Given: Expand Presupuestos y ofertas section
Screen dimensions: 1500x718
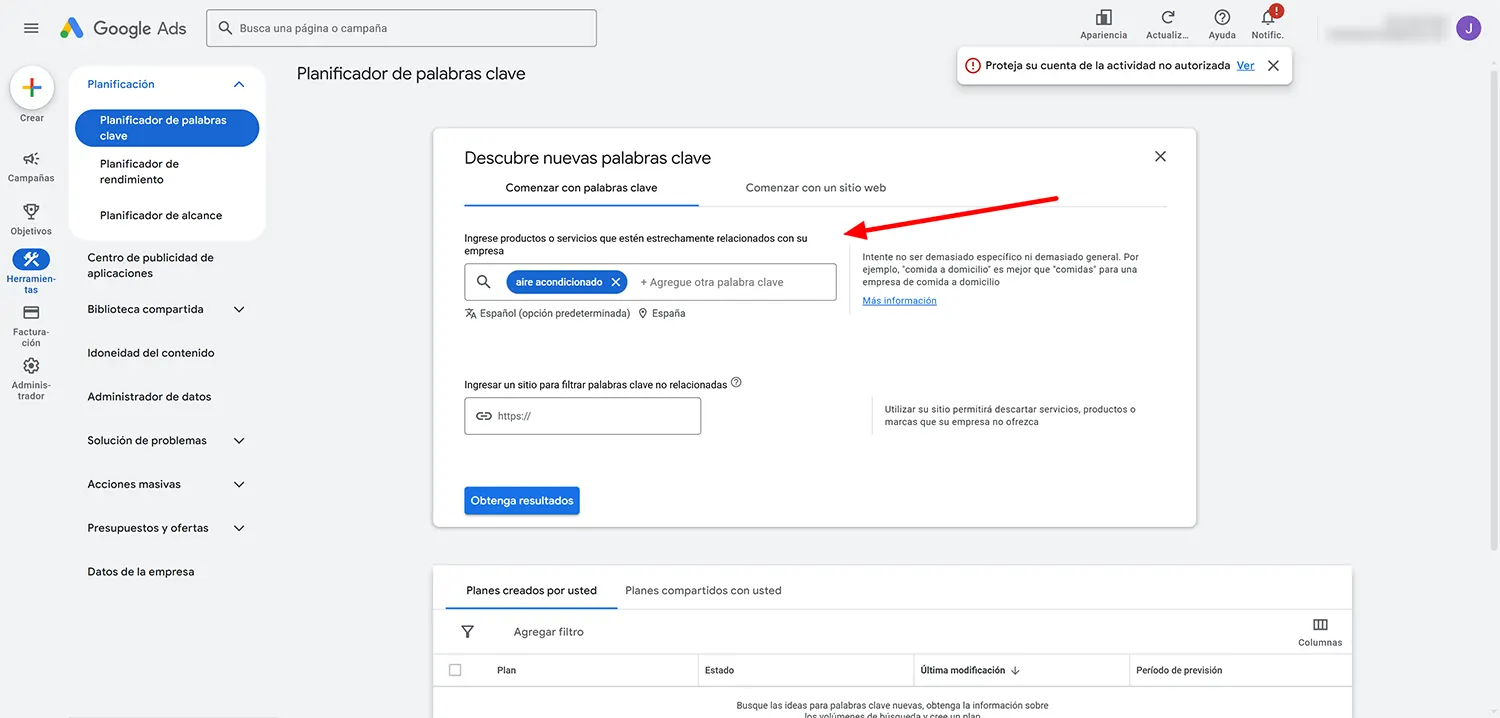Looking at the screenshot, I should tap(238, 527).
